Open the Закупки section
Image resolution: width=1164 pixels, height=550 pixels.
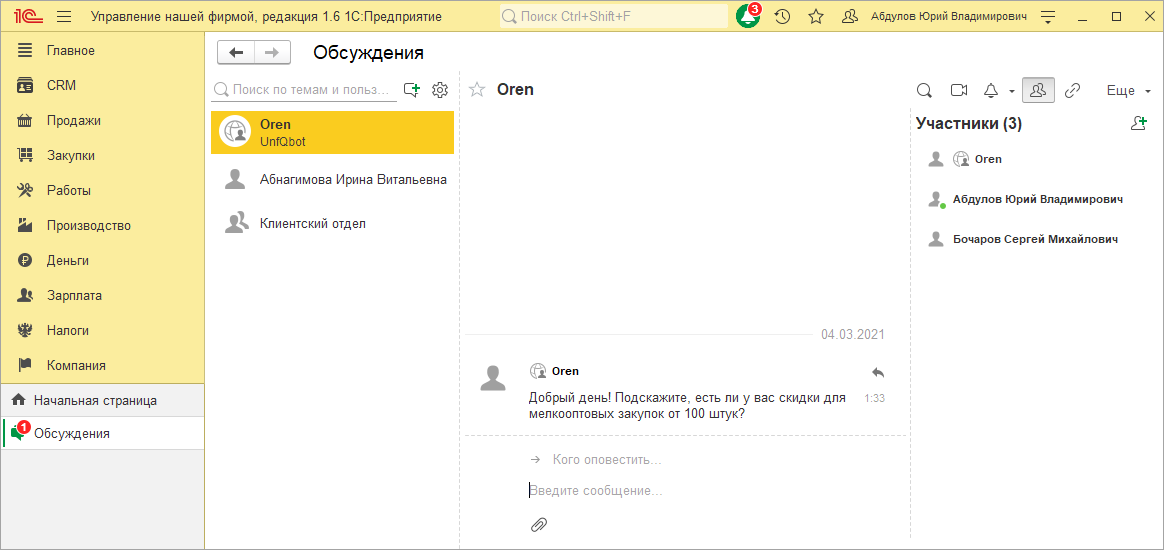tap(103, 156)
